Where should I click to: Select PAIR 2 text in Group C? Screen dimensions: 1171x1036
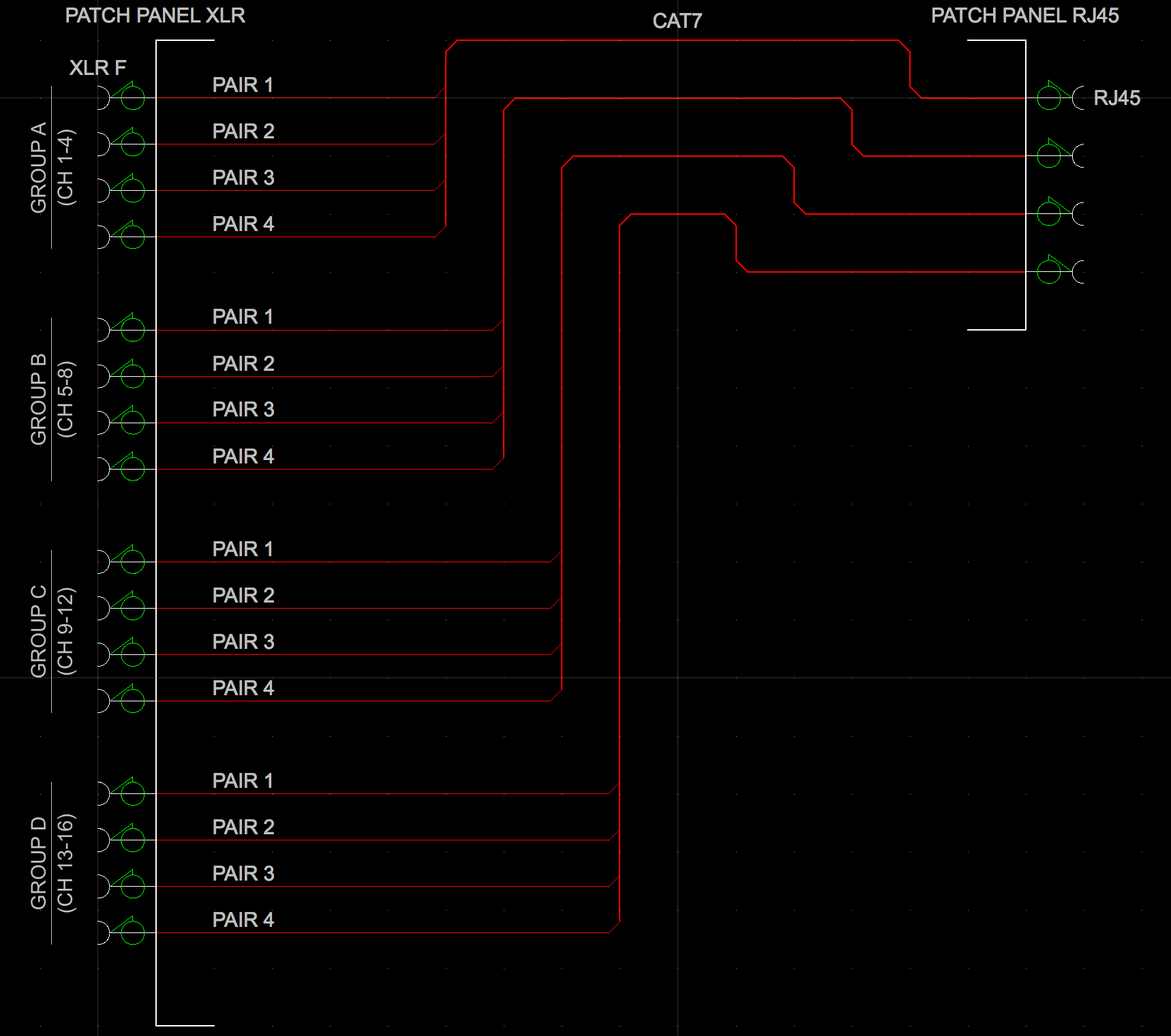click(243, 595)
